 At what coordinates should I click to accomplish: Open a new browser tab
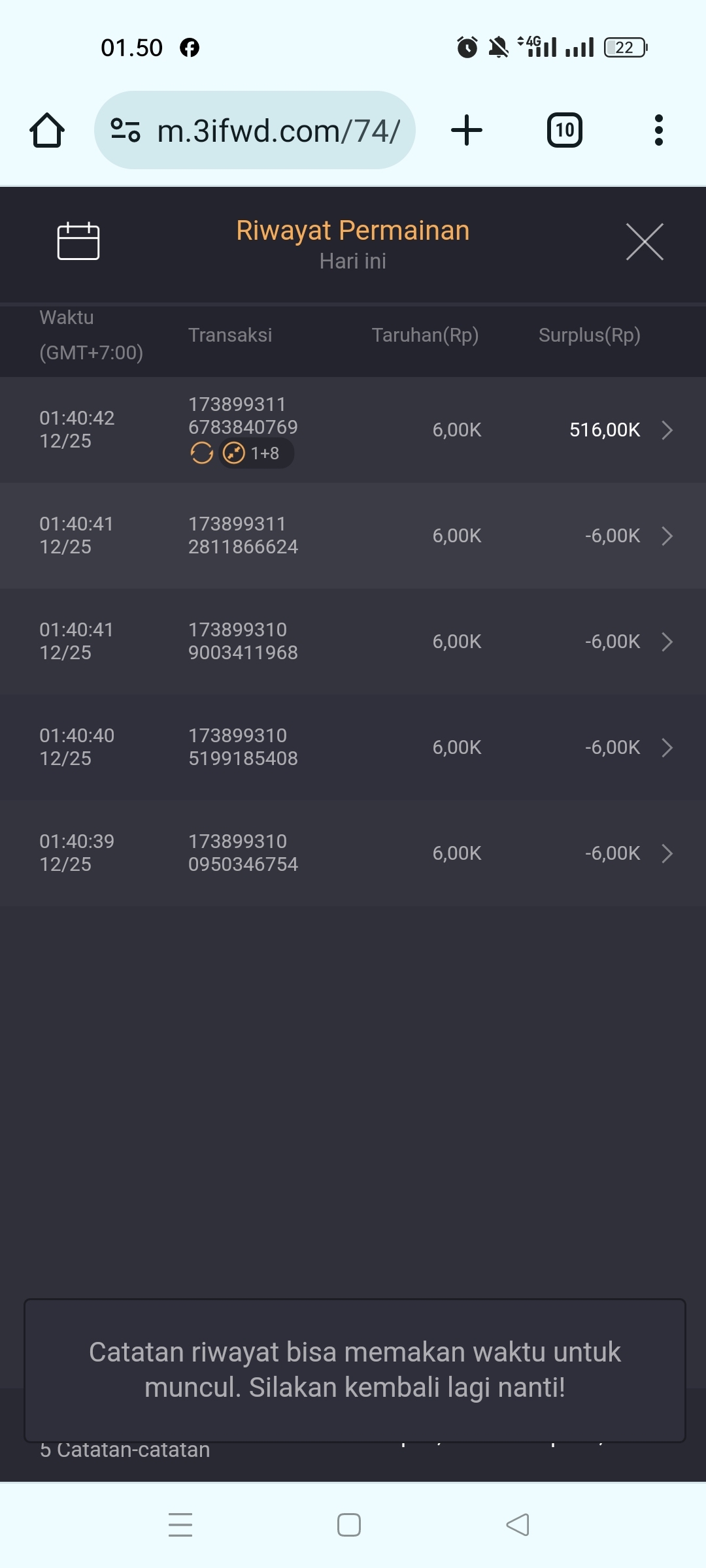[467, 130]
